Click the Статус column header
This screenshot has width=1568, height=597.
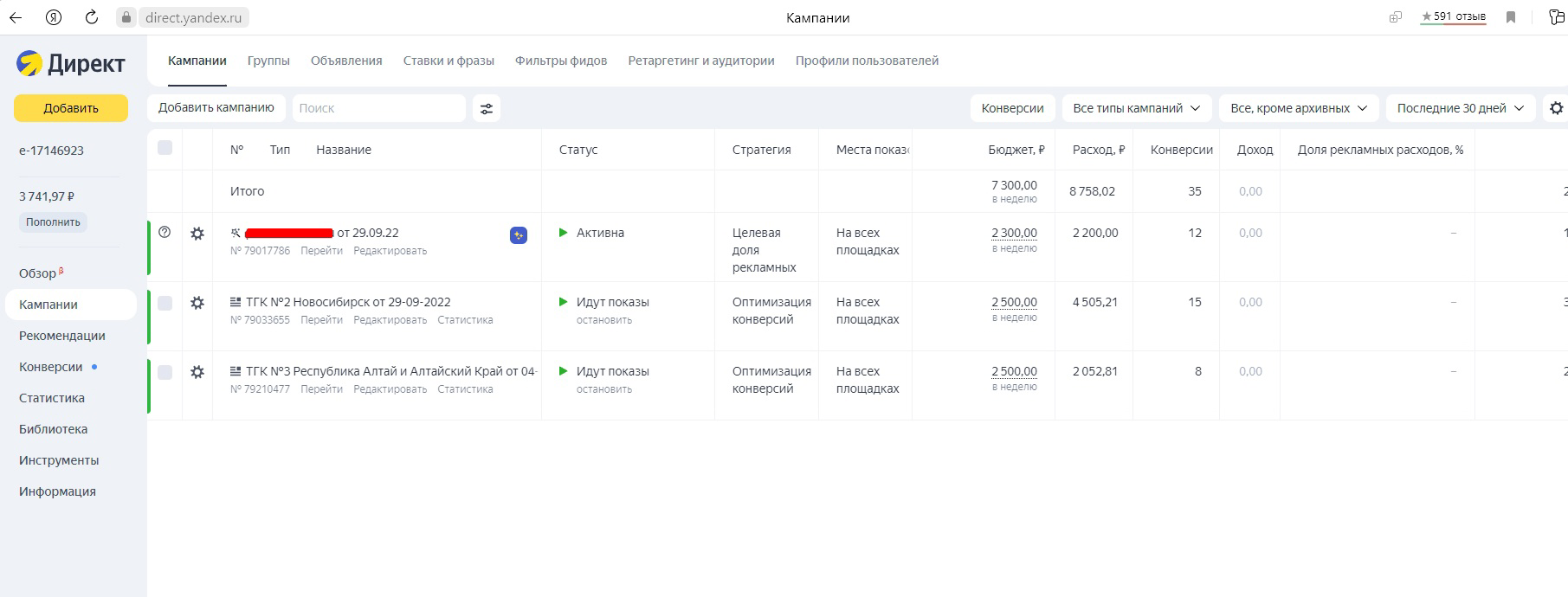(578, 150)
